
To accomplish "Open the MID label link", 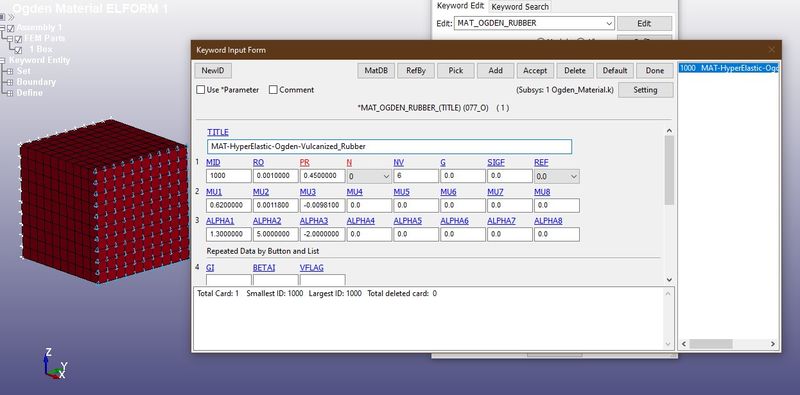I will (x=213, y=162).
